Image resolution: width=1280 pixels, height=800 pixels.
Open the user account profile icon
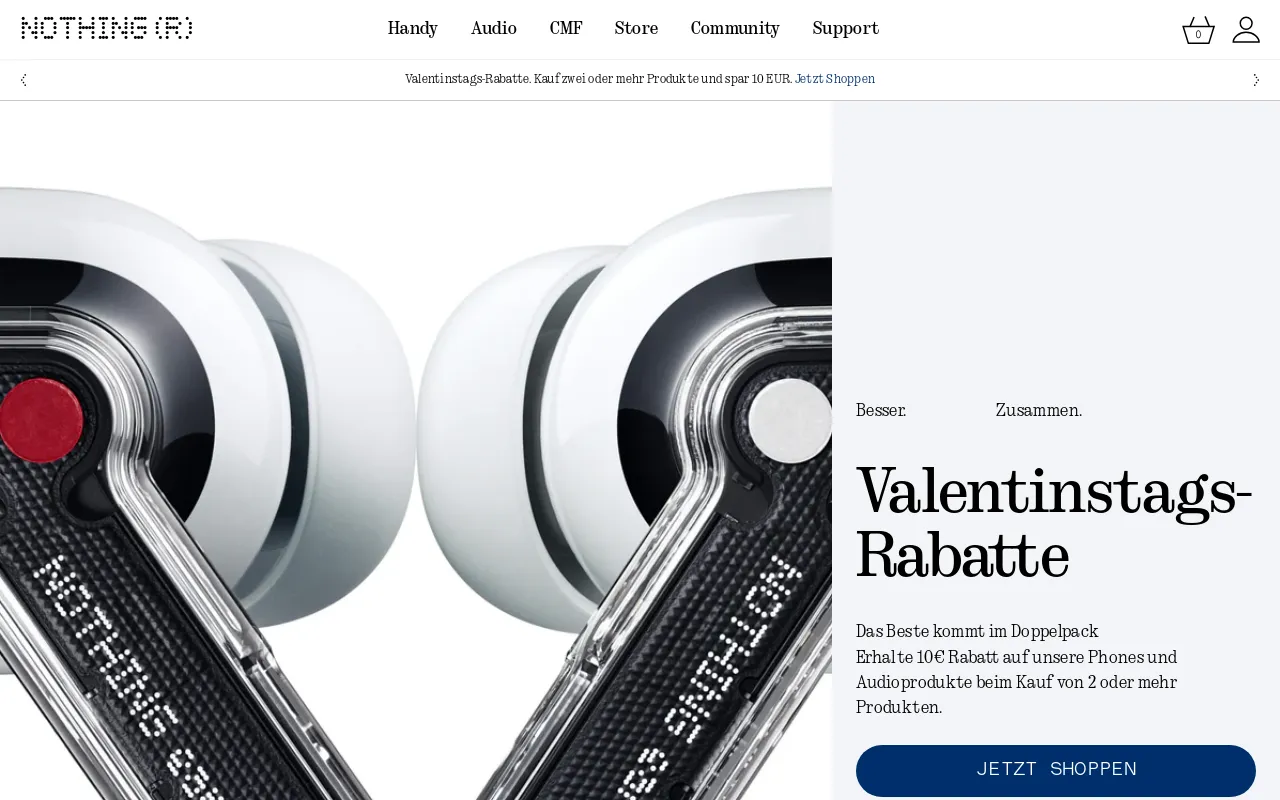(x=1246, y=29)
